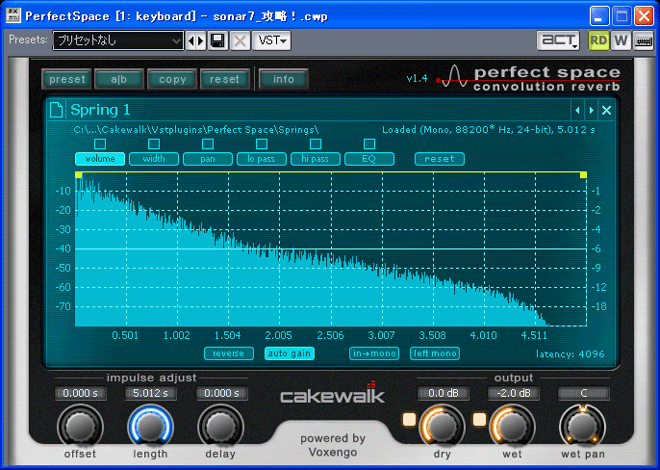660x470 pixels.
Task: Open the Presets combo box
Action: [118, 41]
